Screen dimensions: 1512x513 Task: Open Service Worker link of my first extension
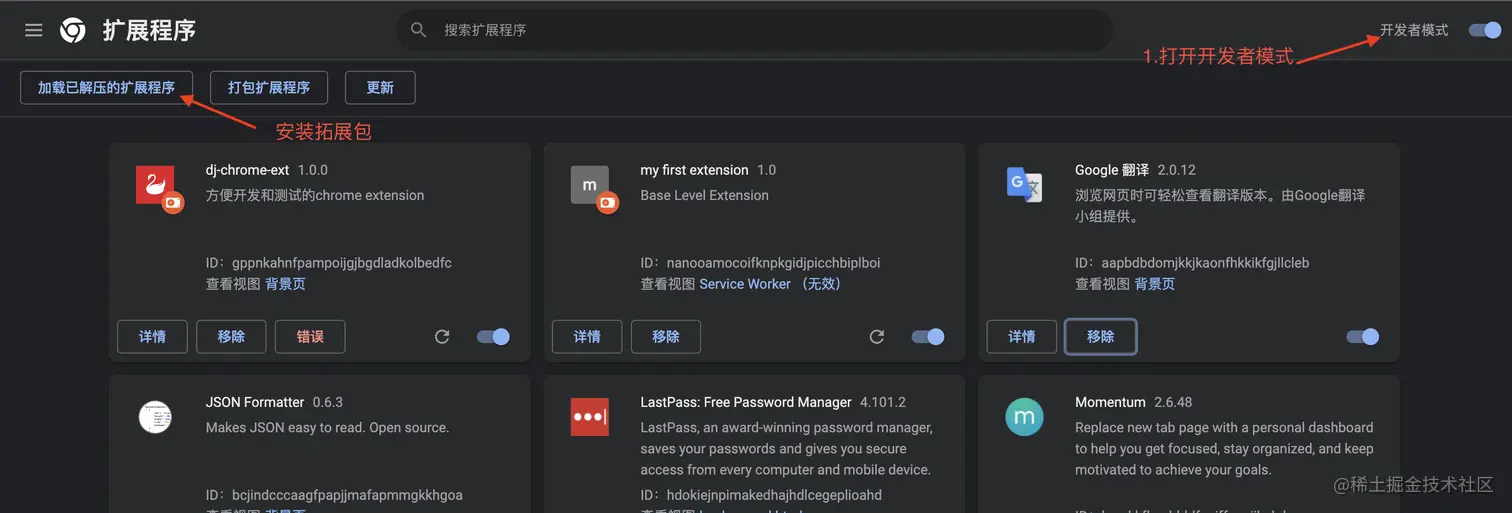[x=770, y=284]
